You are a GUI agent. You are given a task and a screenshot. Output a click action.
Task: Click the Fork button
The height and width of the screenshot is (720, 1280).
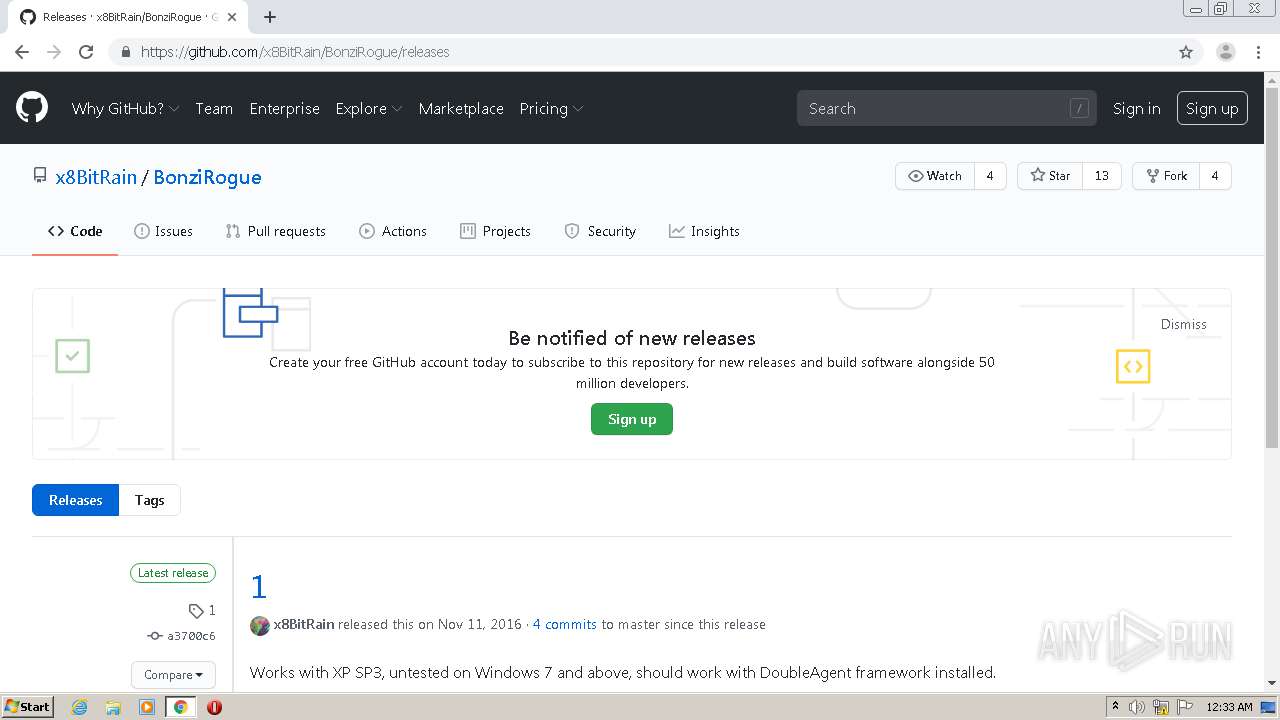(1166, 176)
